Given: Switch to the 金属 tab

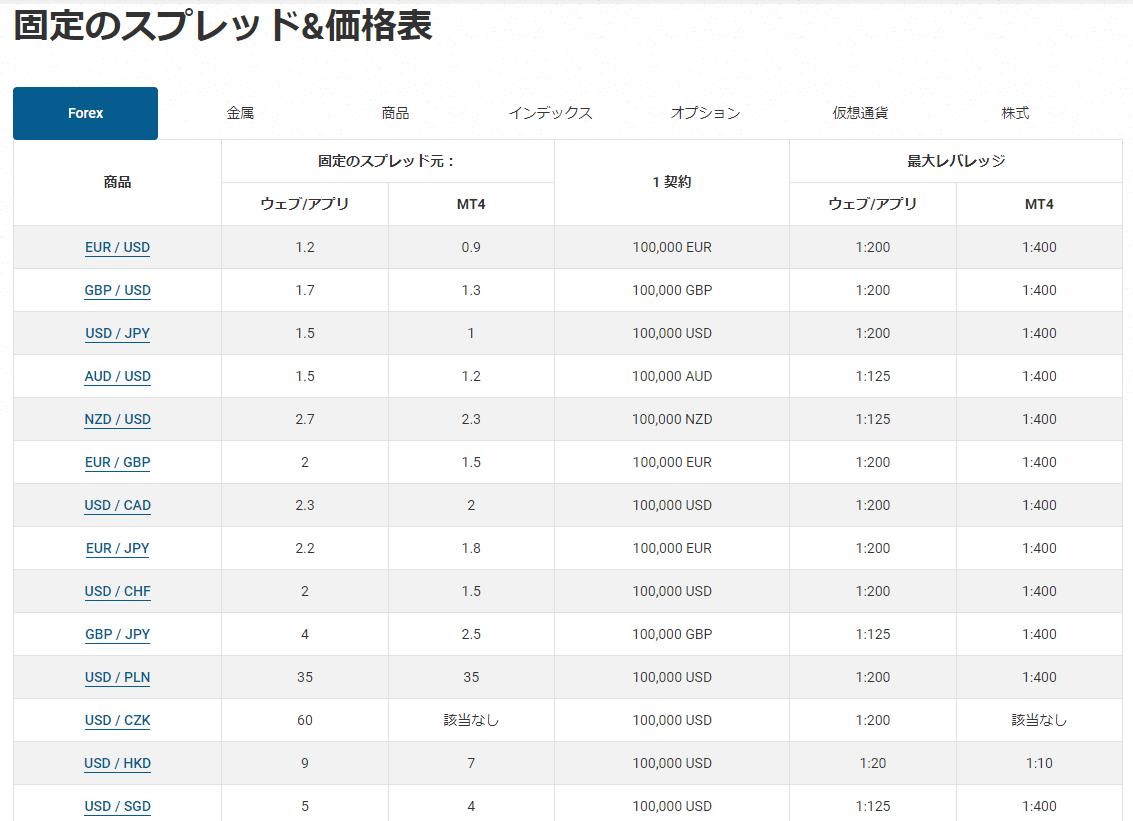Looking at the screenshot, I should click(241, 113).
